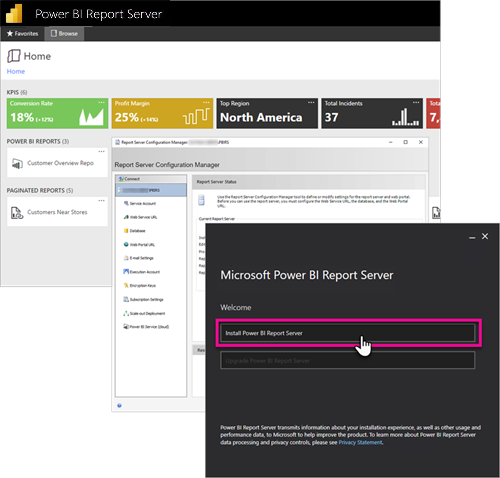Close the Report Server Configuration Manager window
The image size is (500, 478).
[x=421, y=142]
